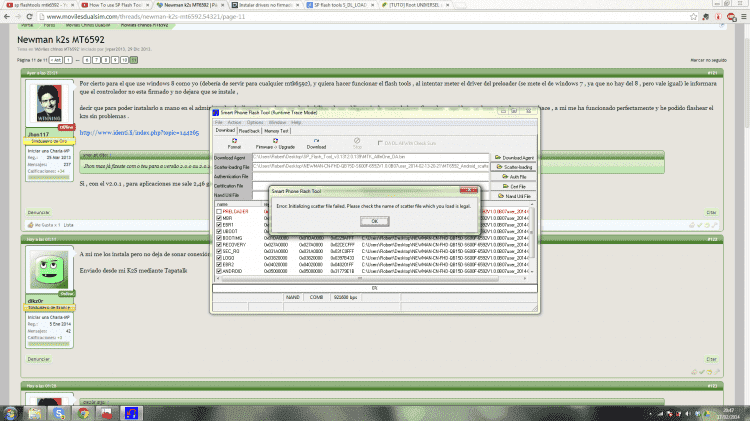
Task: Click the Download Agent path field
Action: tap(371, 157)
